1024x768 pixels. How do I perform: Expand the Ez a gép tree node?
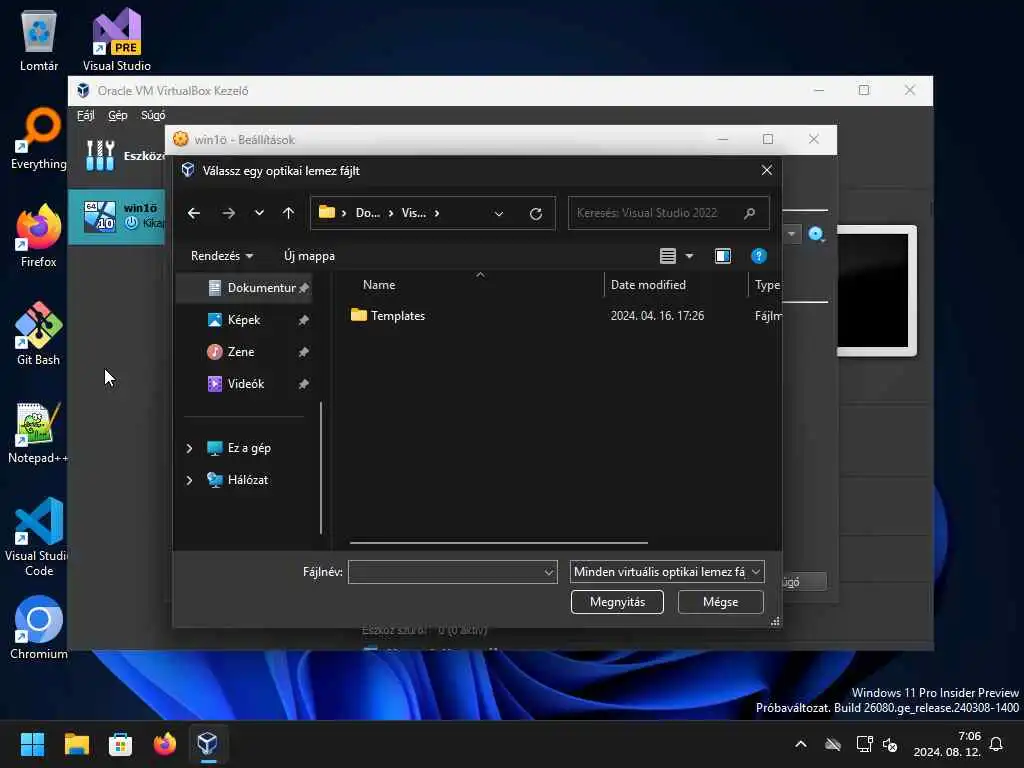pos(189,448)
